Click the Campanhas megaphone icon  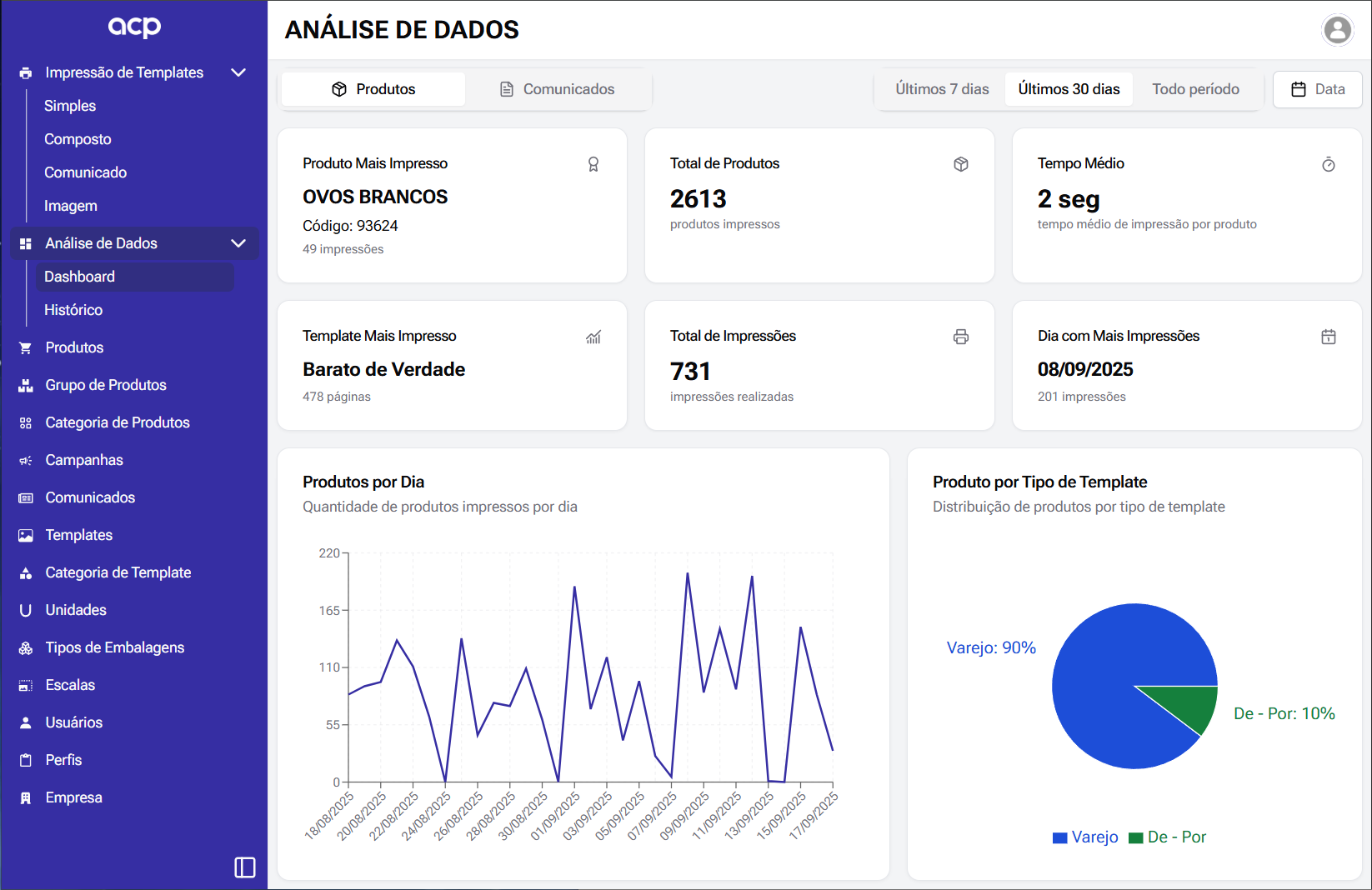tap(24, 459)
